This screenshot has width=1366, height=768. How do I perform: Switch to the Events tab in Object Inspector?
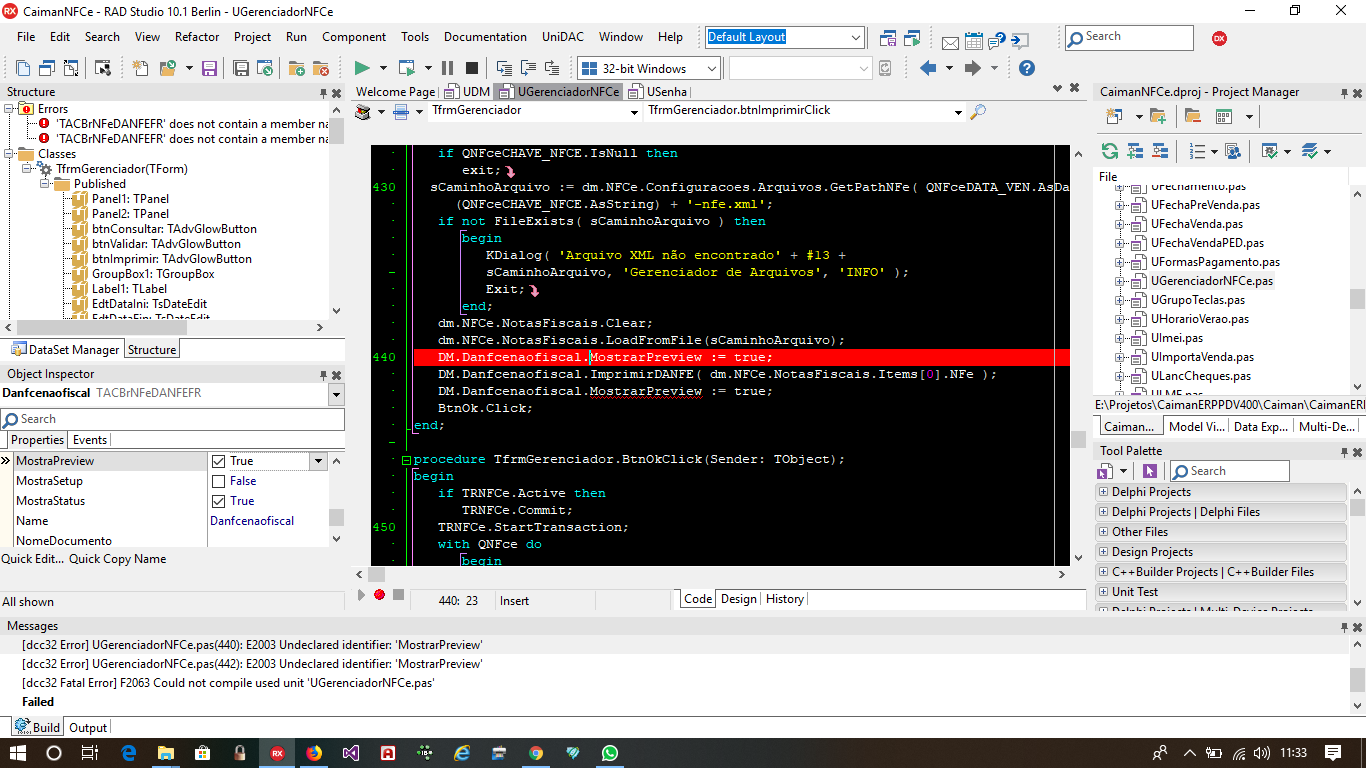pyautogui.click(x=90, y=440)
